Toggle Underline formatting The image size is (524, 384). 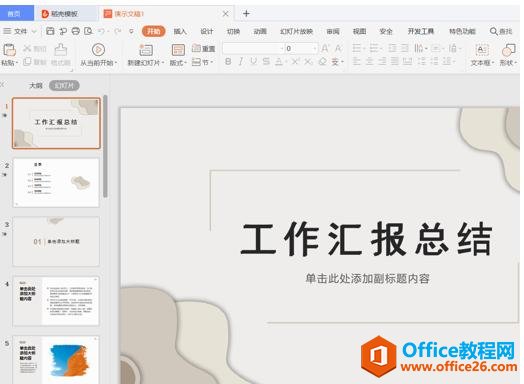click(x=253, y=61)
